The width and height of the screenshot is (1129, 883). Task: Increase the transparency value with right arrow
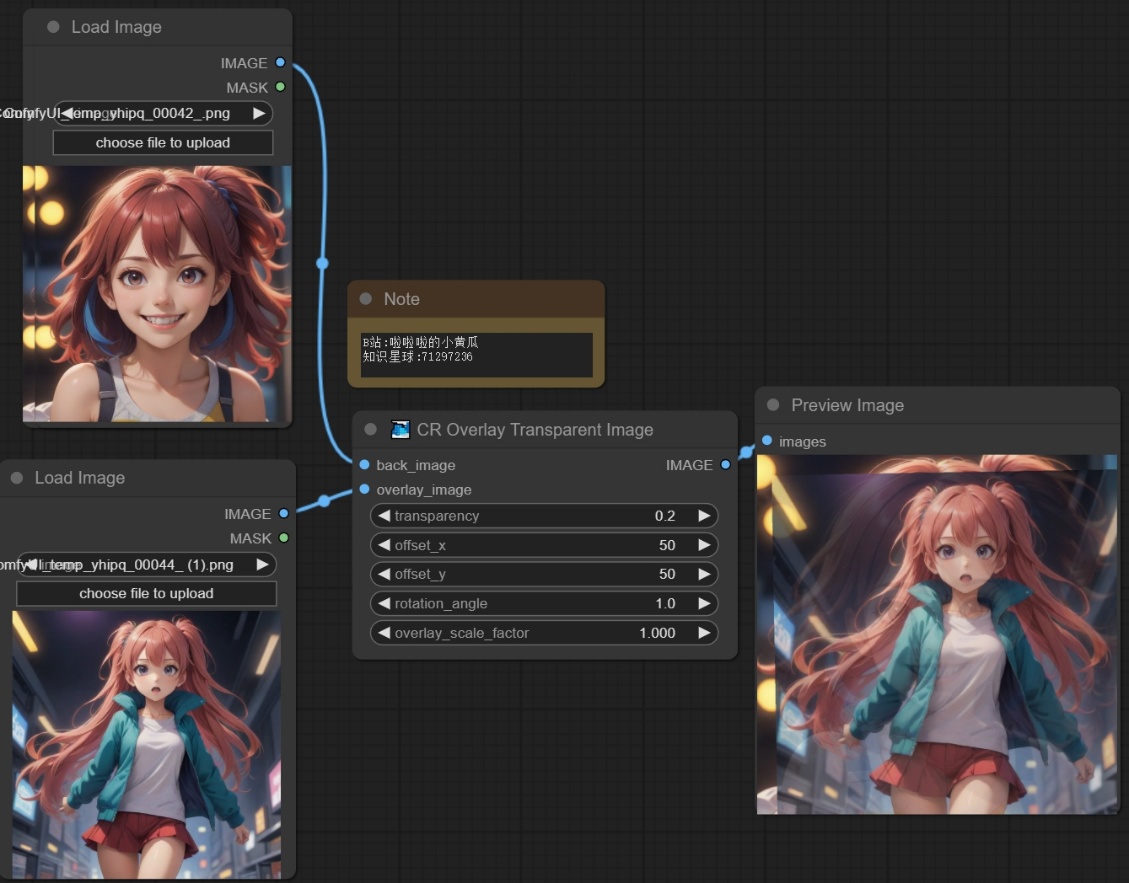click(x=704, y=516)
